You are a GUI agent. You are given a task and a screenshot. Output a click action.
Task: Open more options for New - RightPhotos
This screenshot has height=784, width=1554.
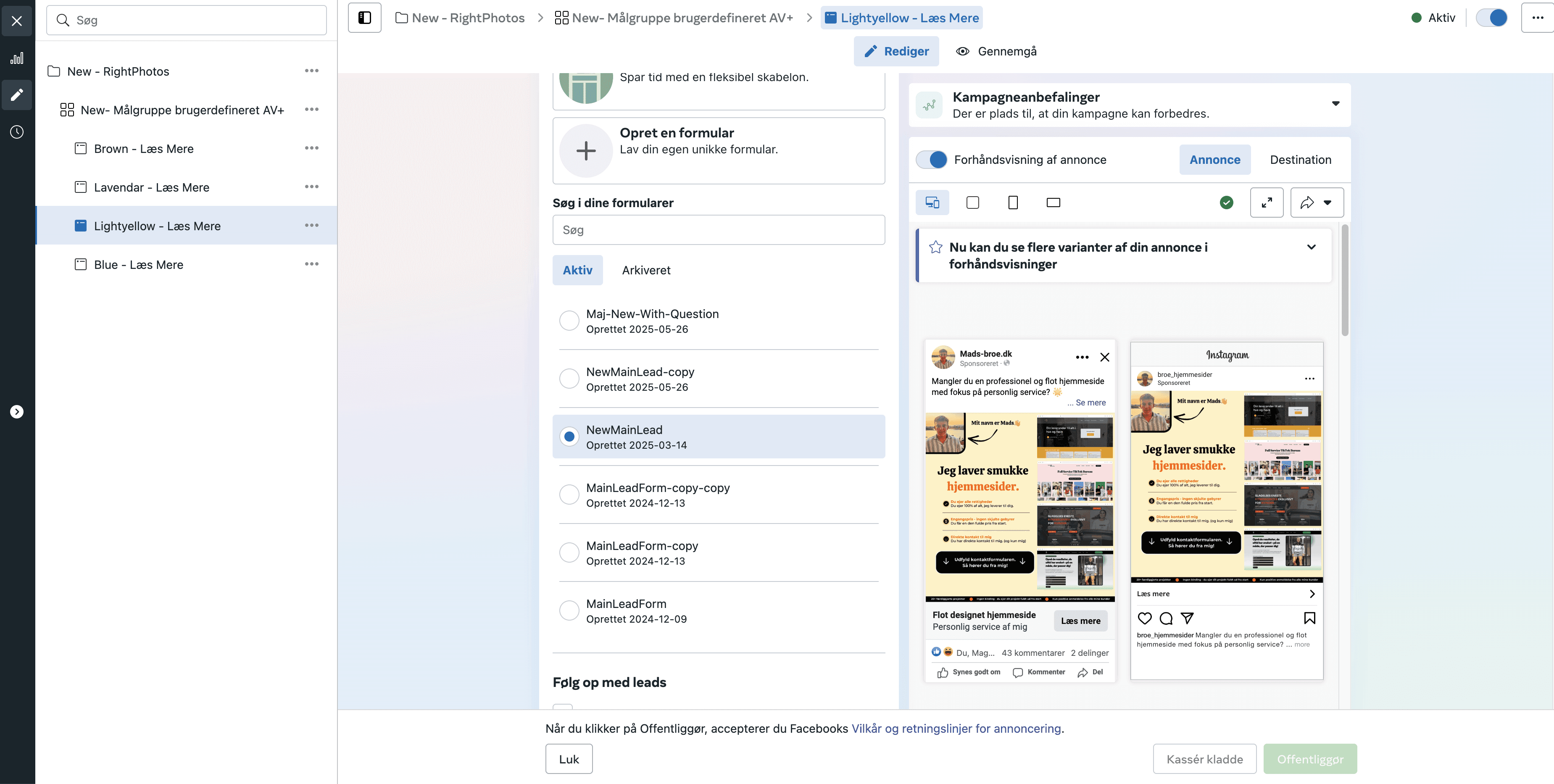311,71
